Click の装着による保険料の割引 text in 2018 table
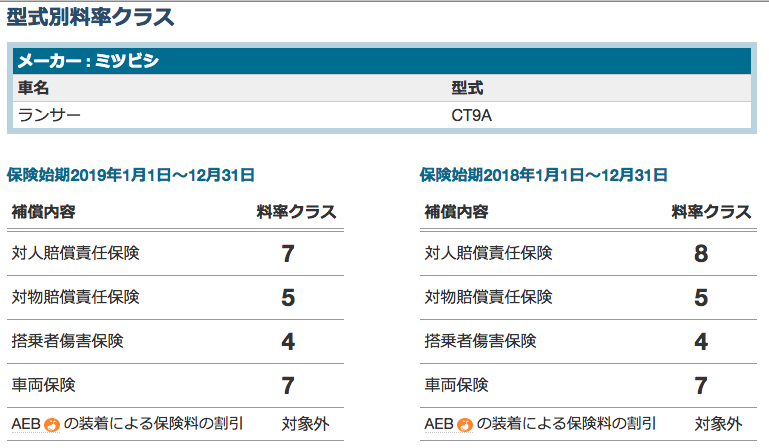Image resolution: width=769 pixels, height=448 pixels. point(566,423)
